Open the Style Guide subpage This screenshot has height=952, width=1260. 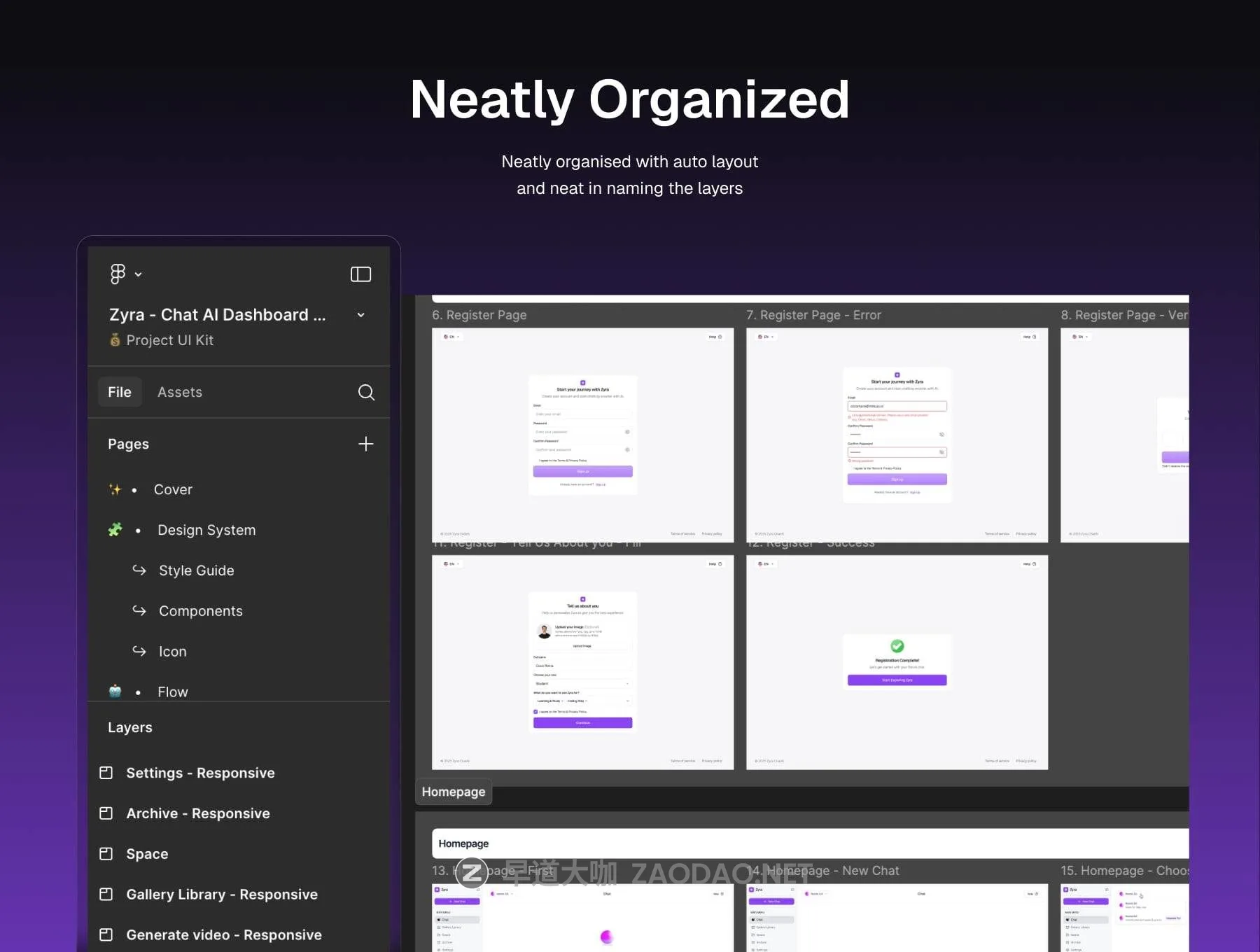[x=196, y=571]
